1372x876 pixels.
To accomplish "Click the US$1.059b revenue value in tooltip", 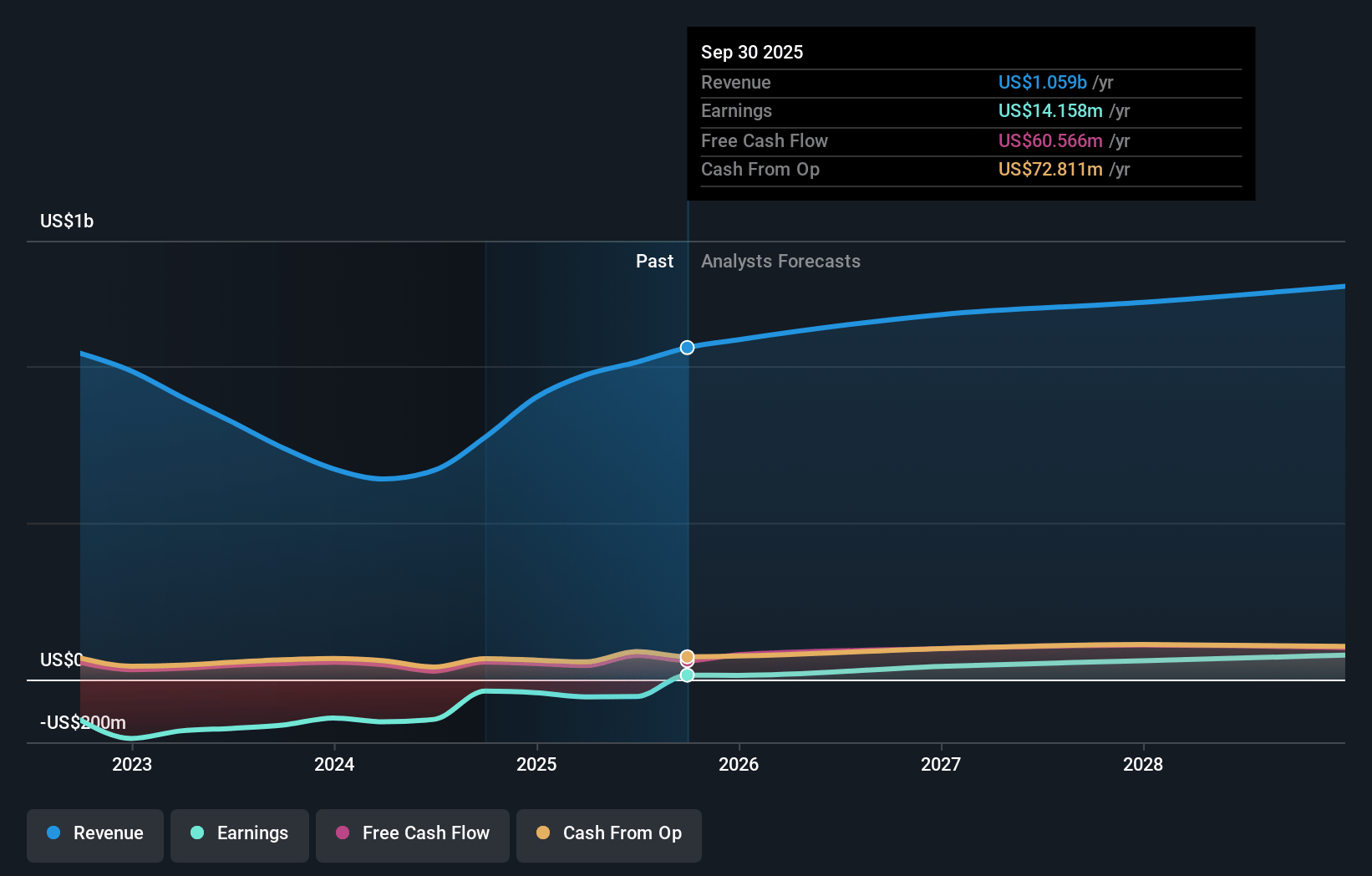I will (x=1042, y=83).
